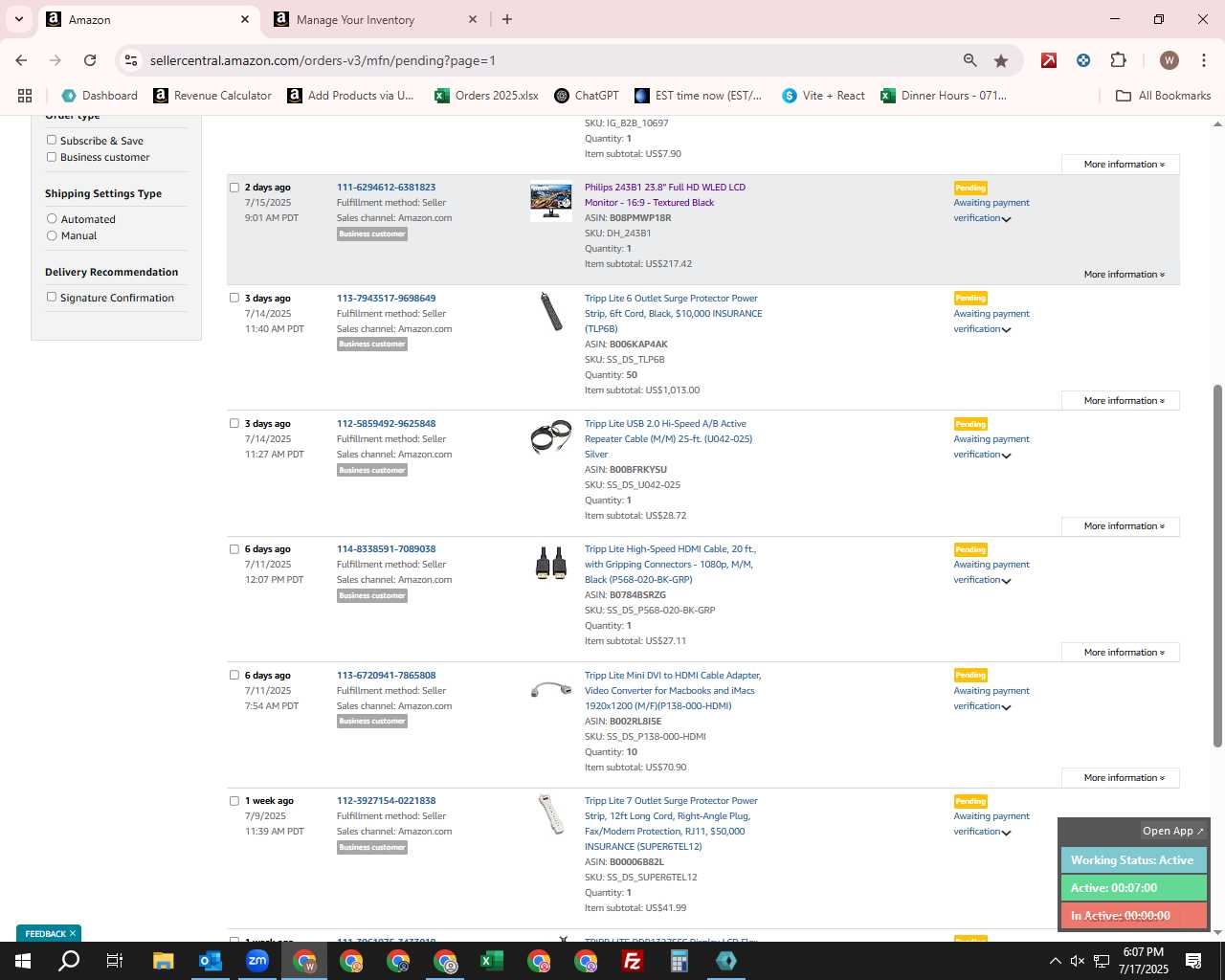Open order 111-6294612-6381823 details
1225x980 pixels.
click(x=386, y=188)
